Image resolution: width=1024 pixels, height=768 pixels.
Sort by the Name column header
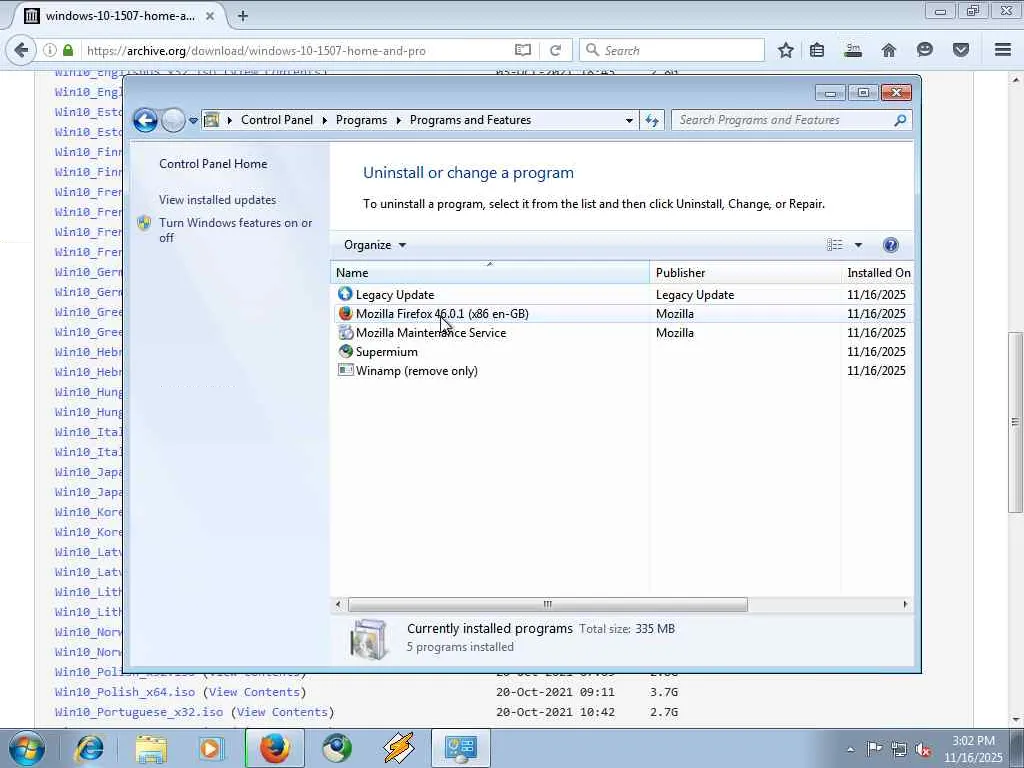490,273
